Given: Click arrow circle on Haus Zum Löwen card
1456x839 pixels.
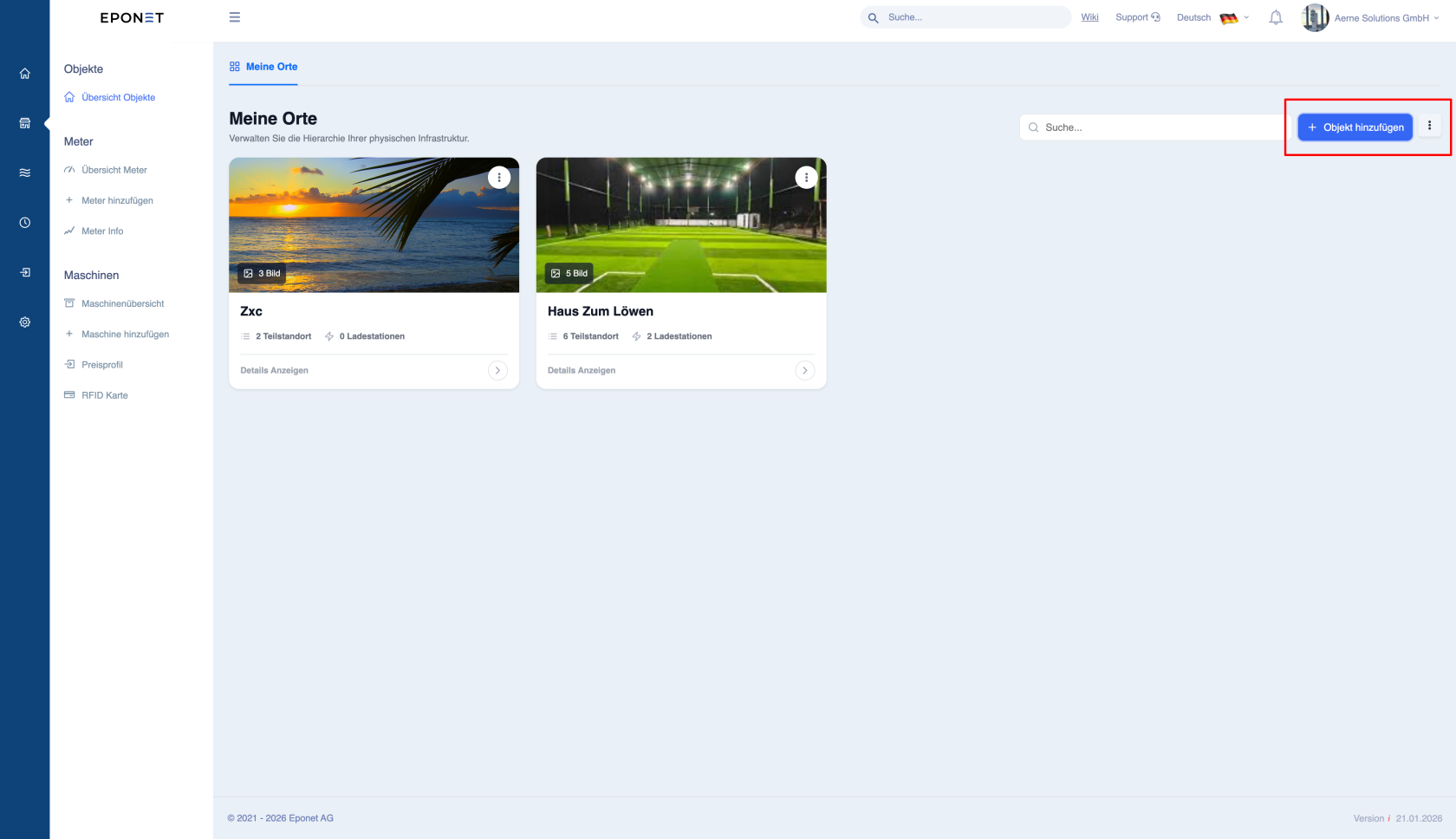Looking at the screenshot, I should click(x=805, y=370).
